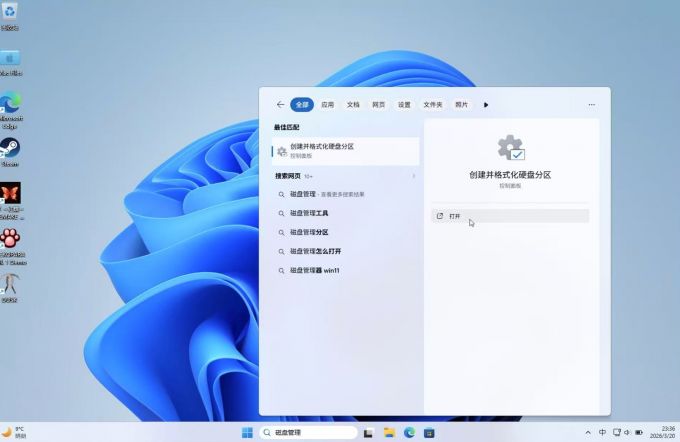Open the three-dot options menu in search panel

(592, 105)
